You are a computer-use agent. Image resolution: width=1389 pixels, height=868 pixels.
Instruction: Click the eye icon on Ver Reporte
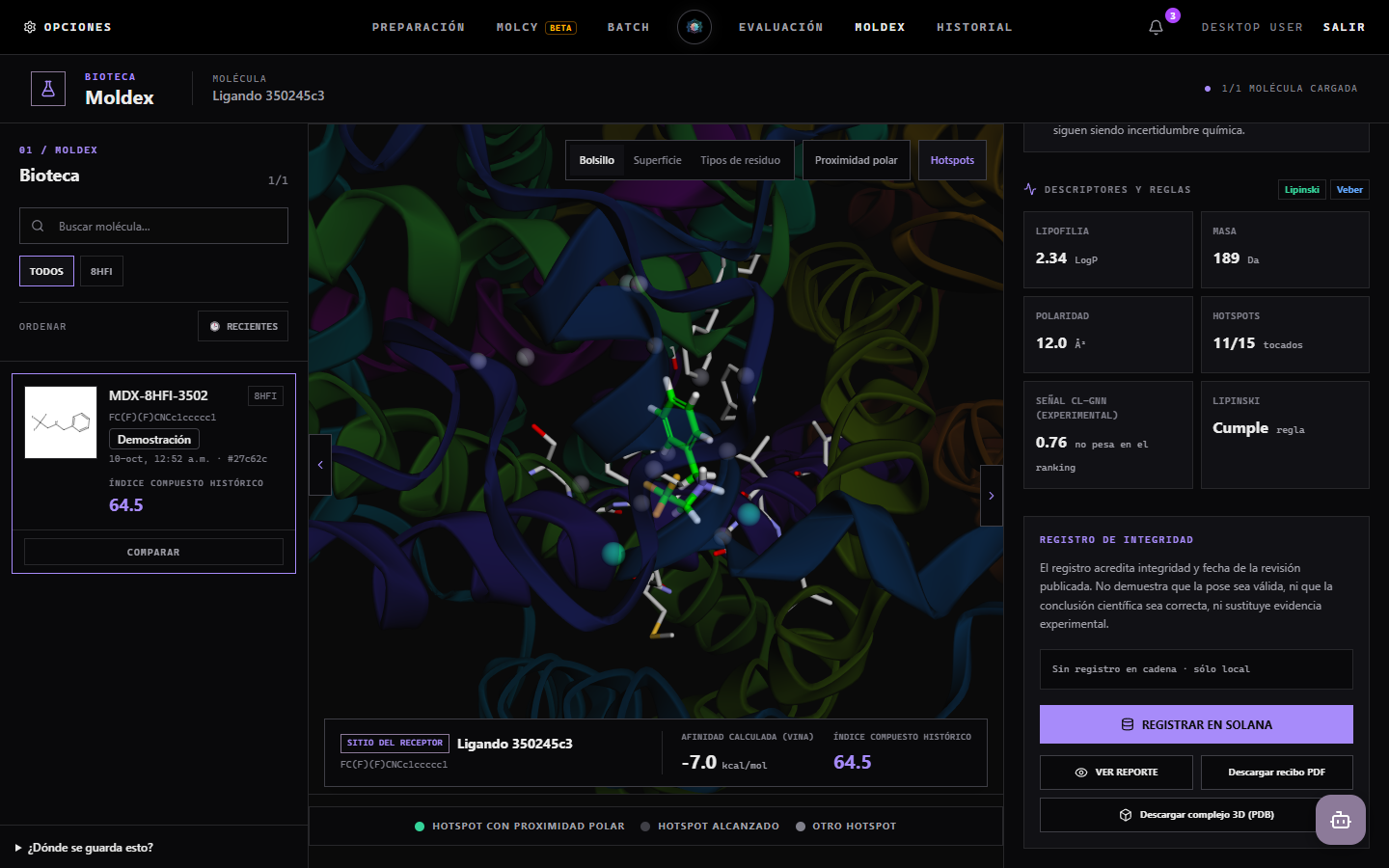[1081, 773]
